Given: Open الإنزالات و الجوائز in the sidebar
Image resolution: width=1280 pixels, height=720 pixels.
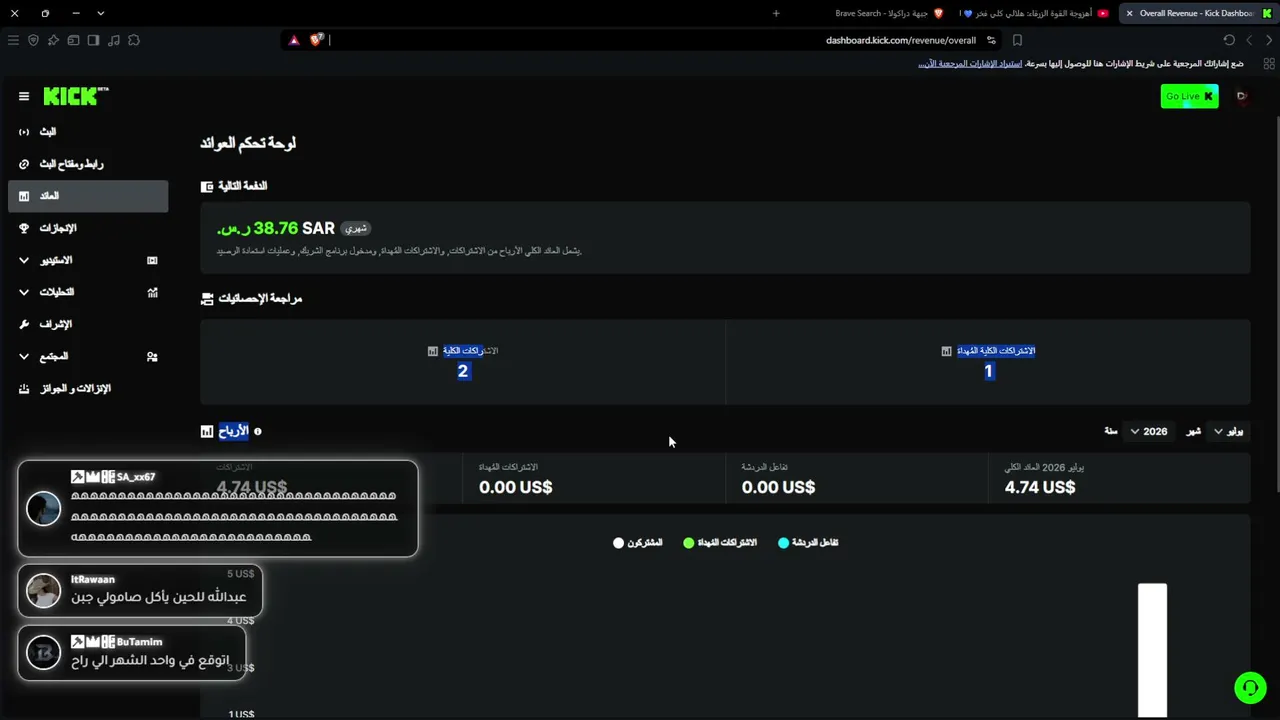Looking at the screenshot, I should [x=88, y=388].
